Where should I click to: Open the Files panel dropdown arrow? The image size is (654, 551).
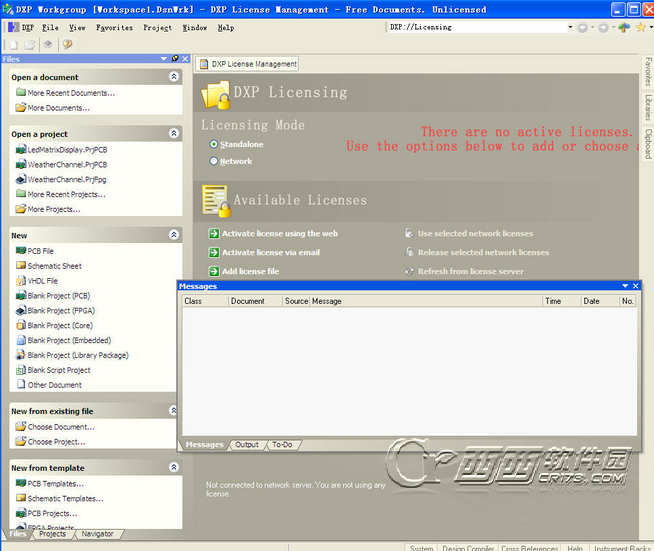tap(164, 59)
